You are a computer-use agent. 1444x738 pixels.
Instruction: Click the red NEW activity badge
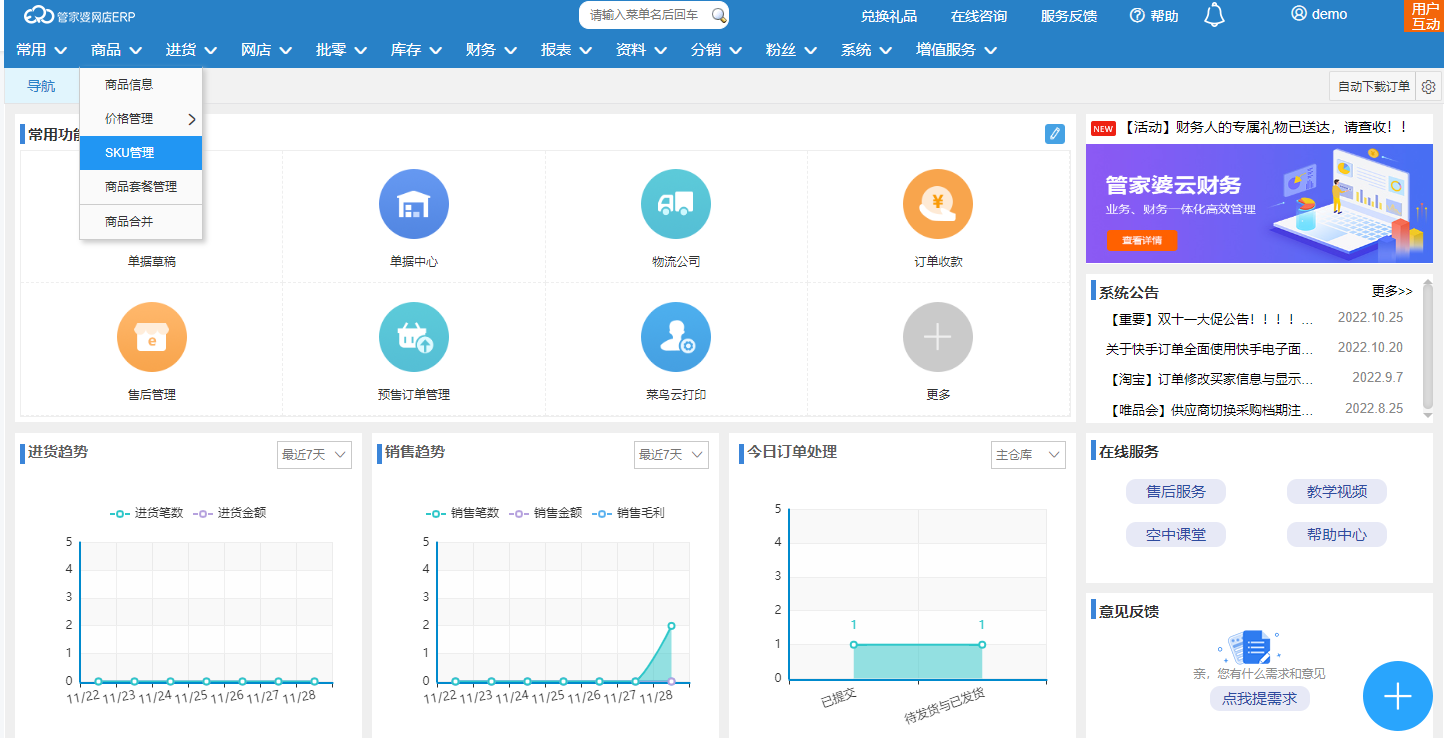1103,128
